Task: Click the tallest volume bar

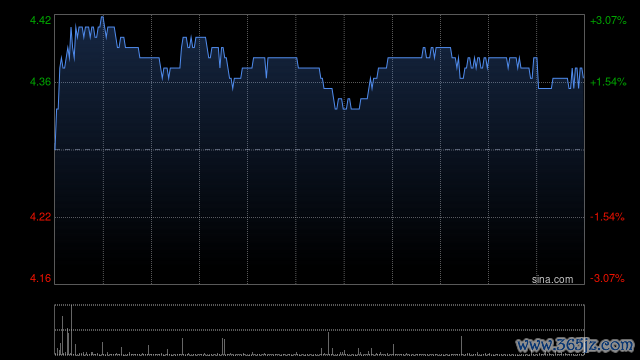Action: point(71,330)
